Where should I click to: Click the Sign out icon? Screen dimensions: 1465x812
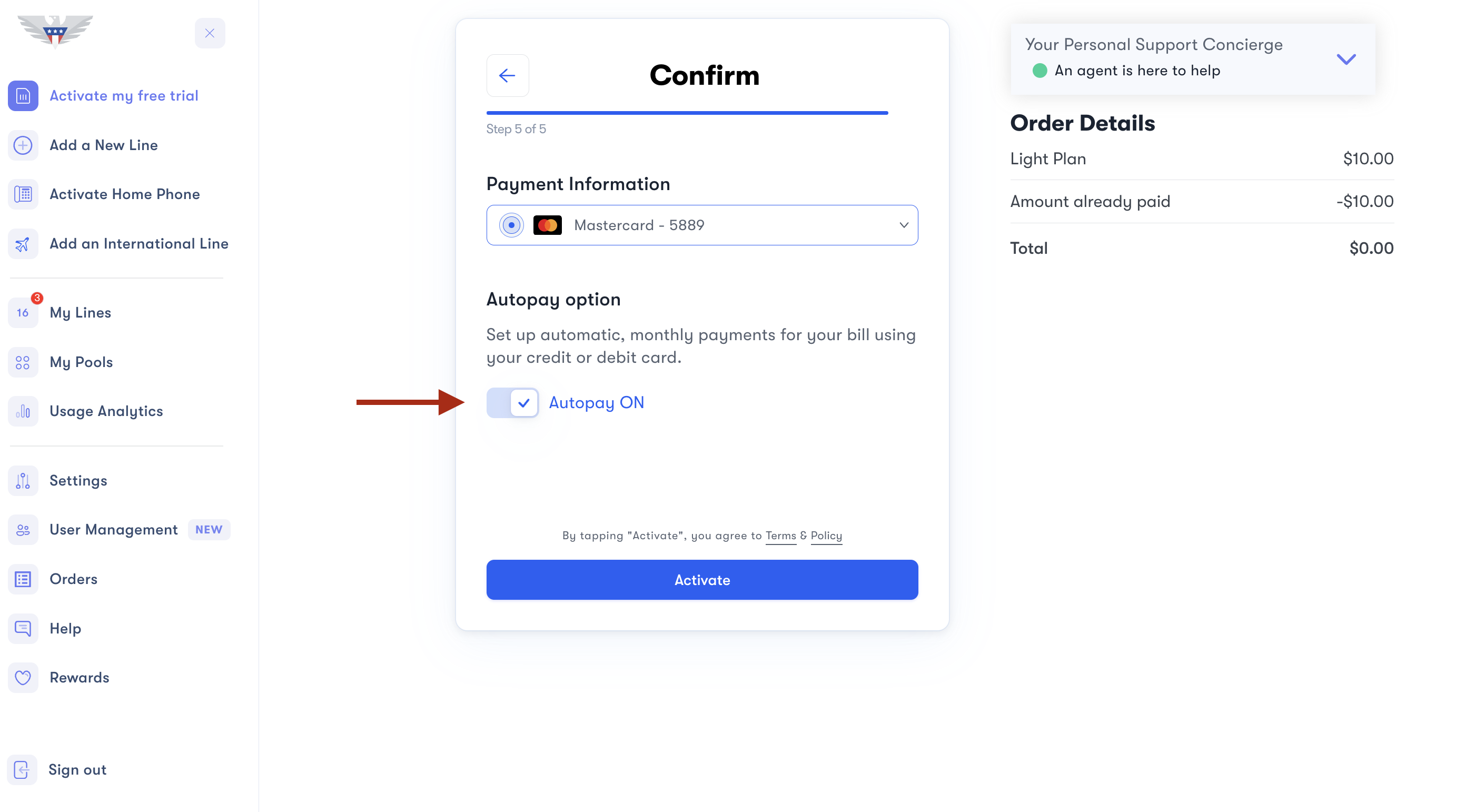22,769
